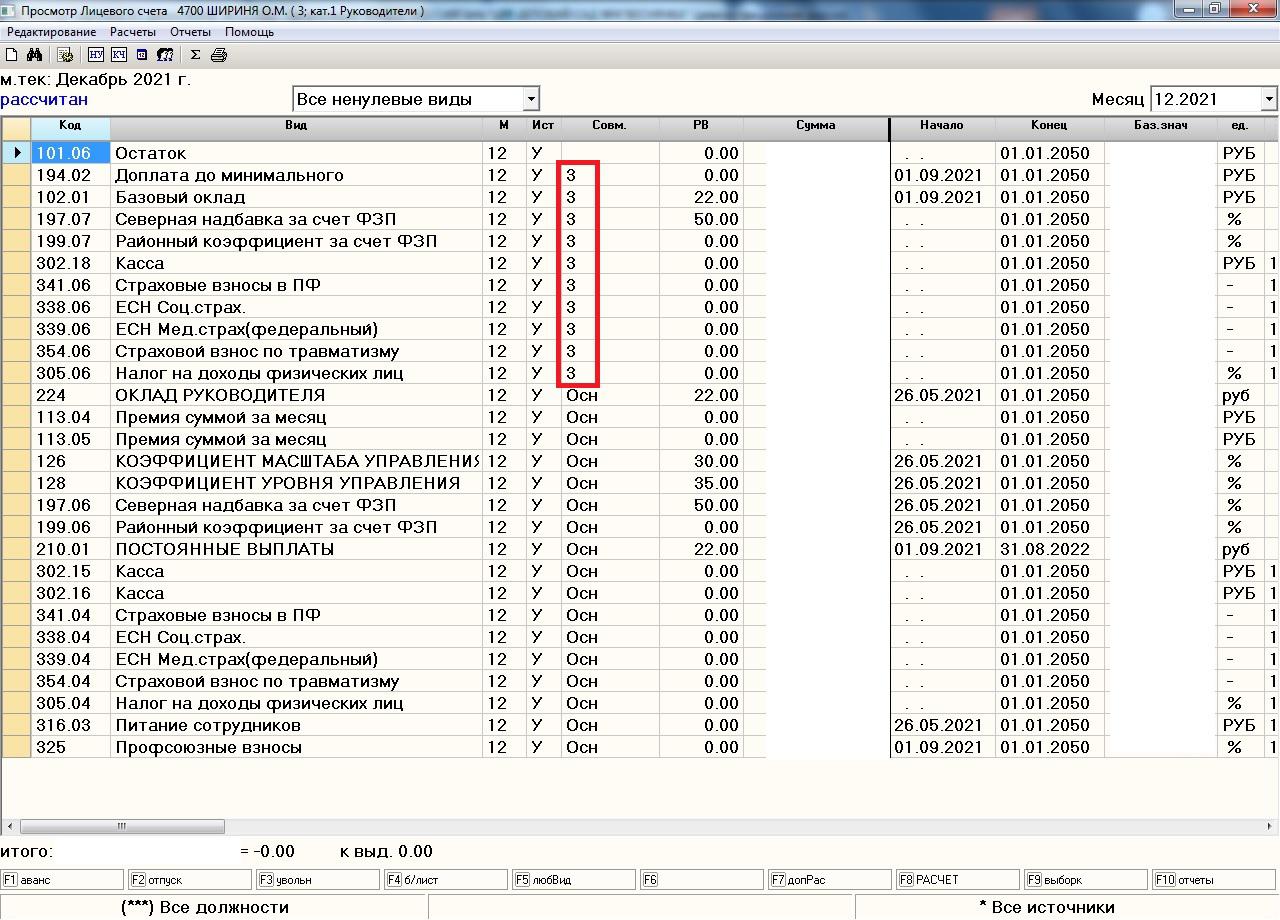Click code cell 341.06

(x=70, y=285)
